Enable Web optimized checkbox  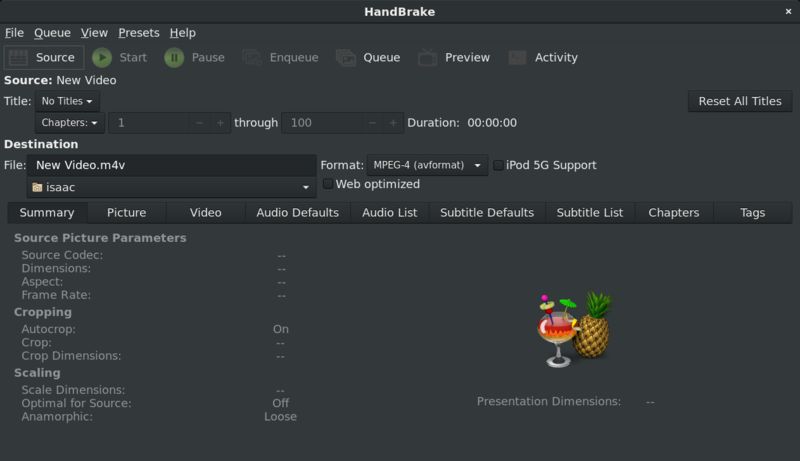[x=328, y=184]
